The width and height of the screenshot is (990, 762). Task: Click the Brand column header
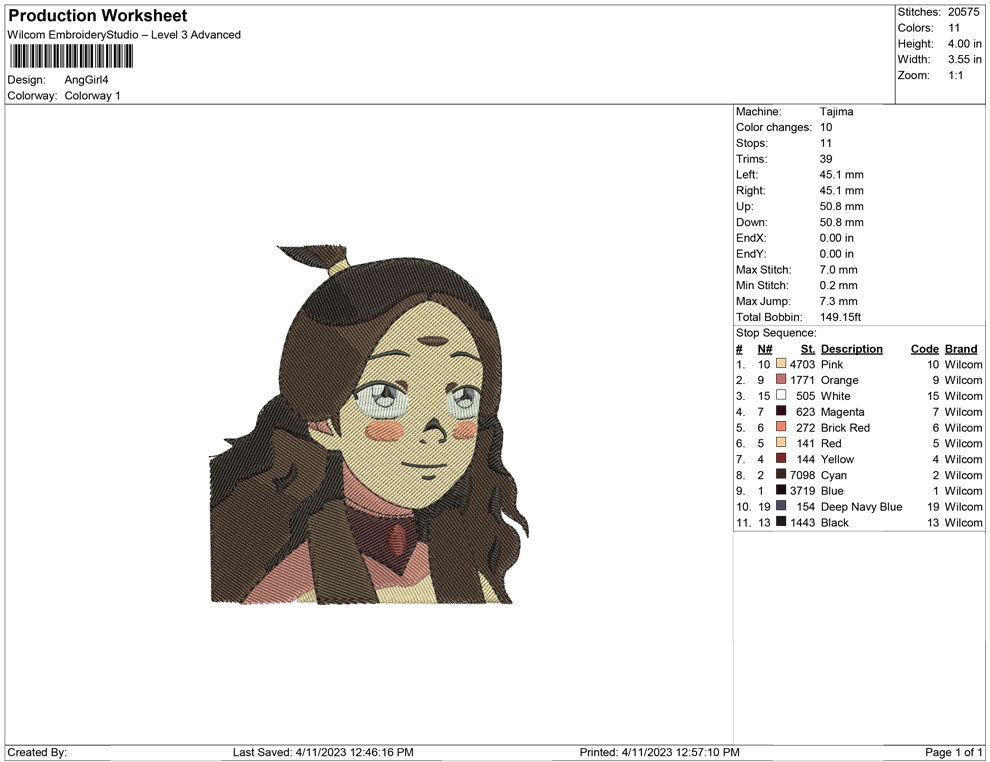tap(961, 349)
